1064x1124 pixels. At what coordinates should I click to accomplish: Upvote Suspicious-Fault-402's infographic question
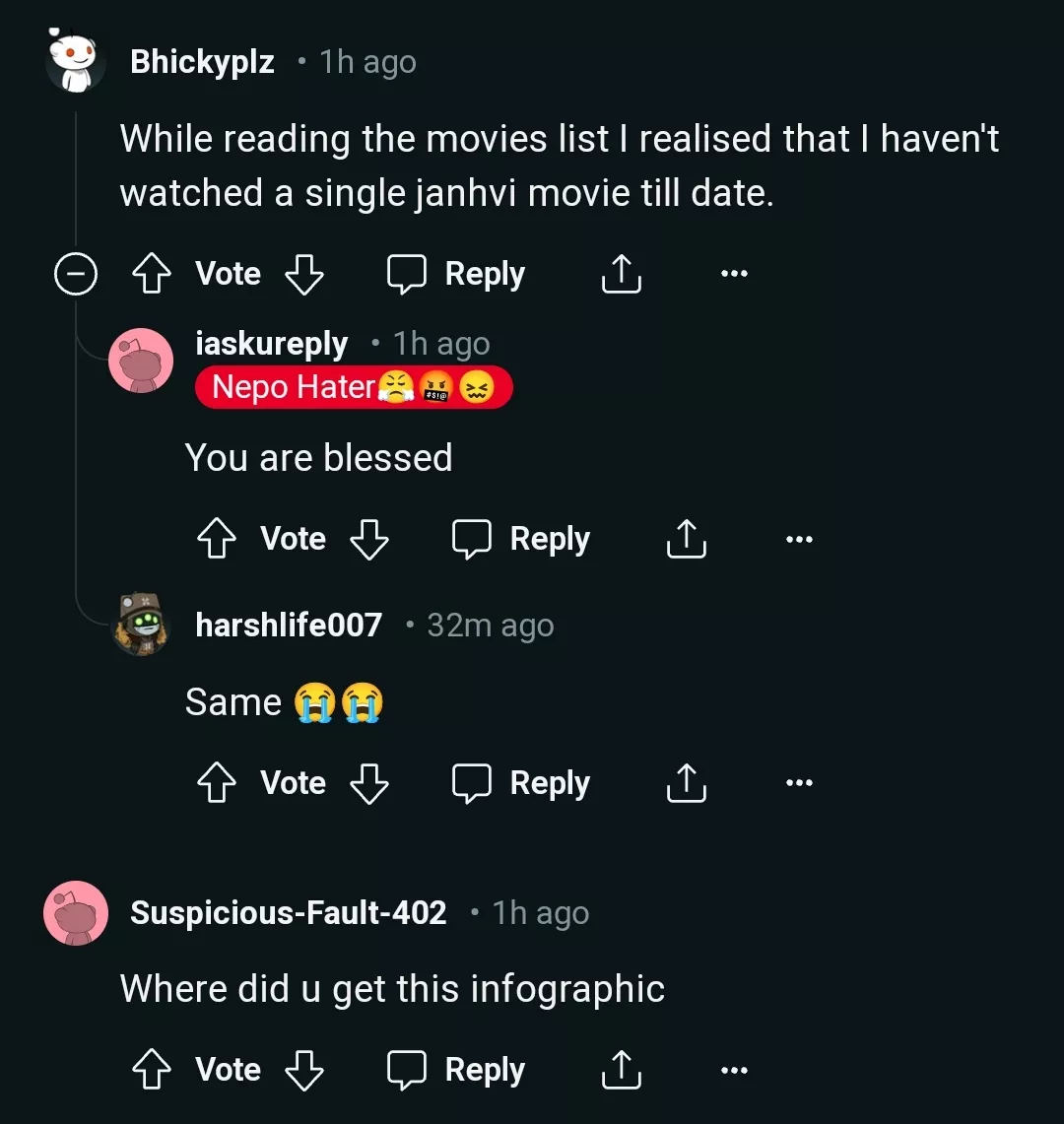click(151, 1070)
